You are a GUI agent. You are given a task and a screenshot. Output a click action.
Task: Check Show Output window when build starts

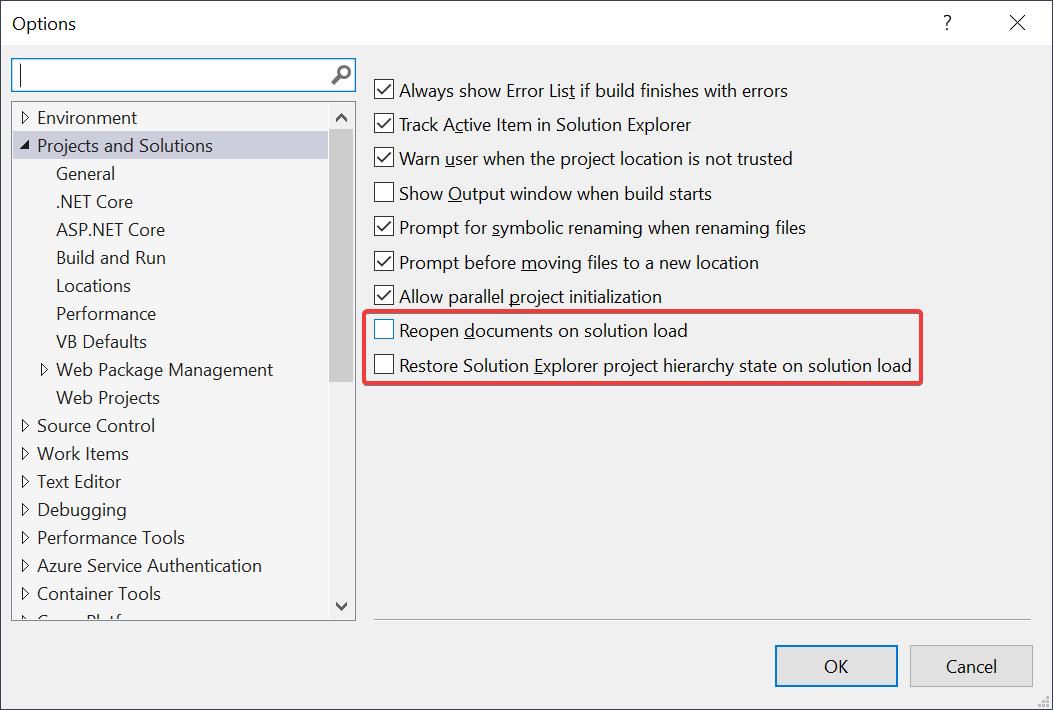(384, 192)
